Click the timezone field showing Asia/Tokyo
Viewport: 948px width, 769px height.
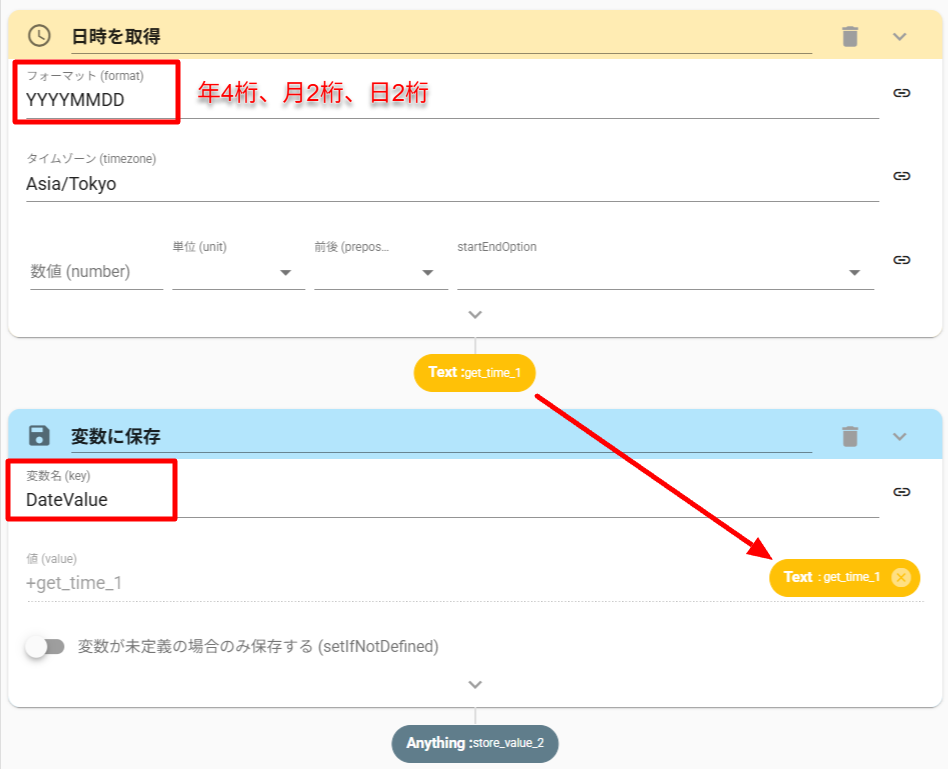point(450,184)
